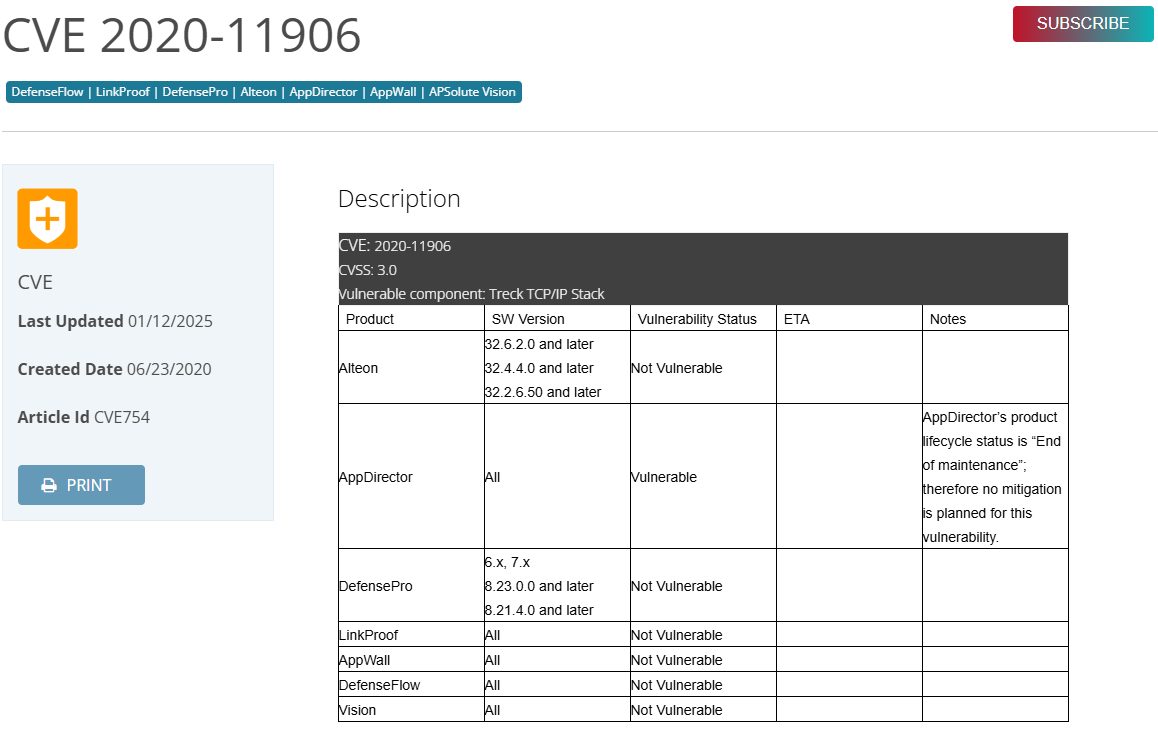This screenshot has width=1158, height=729.
Task: Click the Article Id CVE754 line
Action: pos(83,417)
